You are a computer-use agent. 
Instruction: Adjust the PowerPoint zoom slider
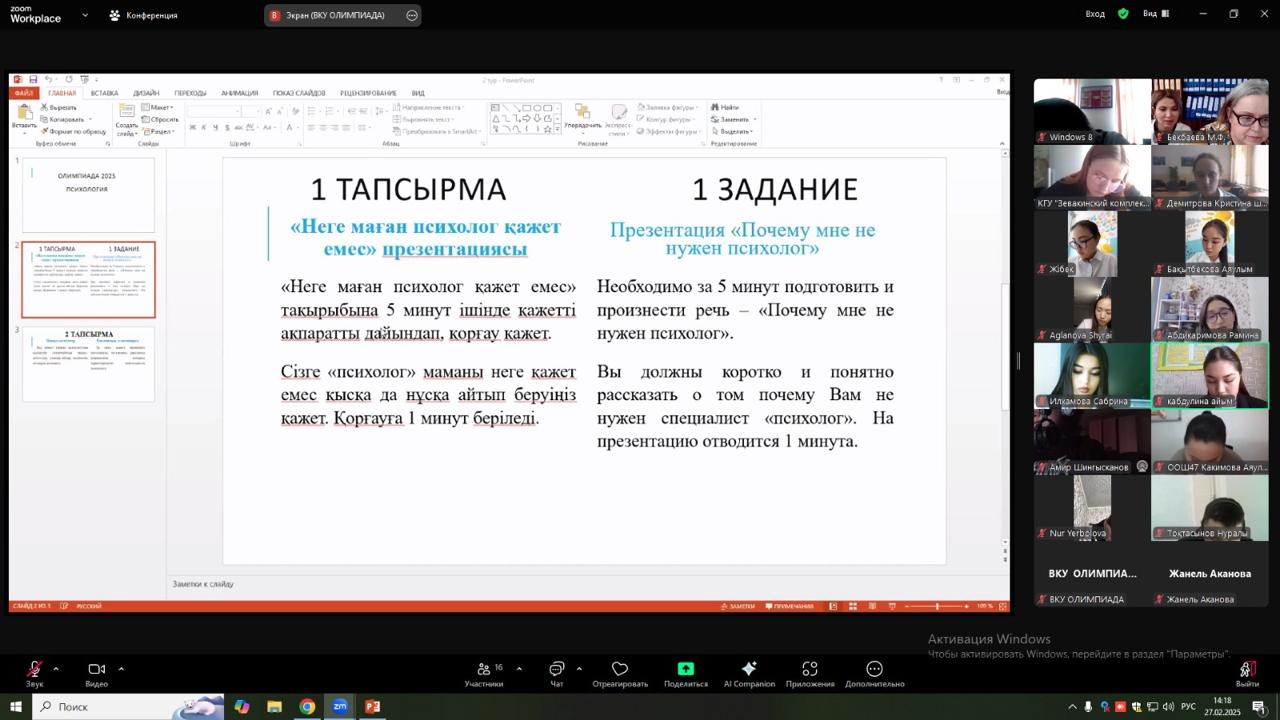[937, 606]
